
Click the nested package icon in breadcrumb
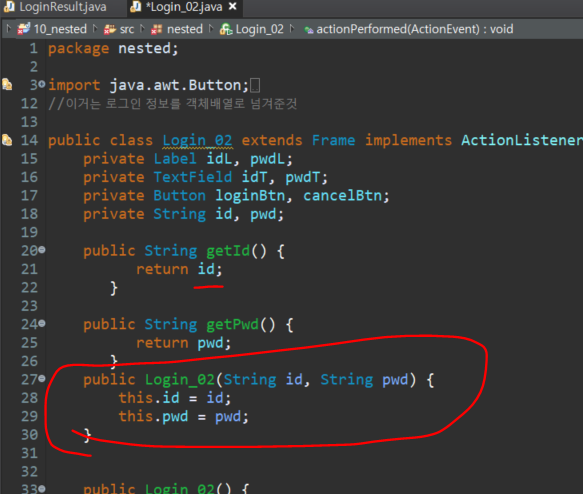(x=157, y=29)
